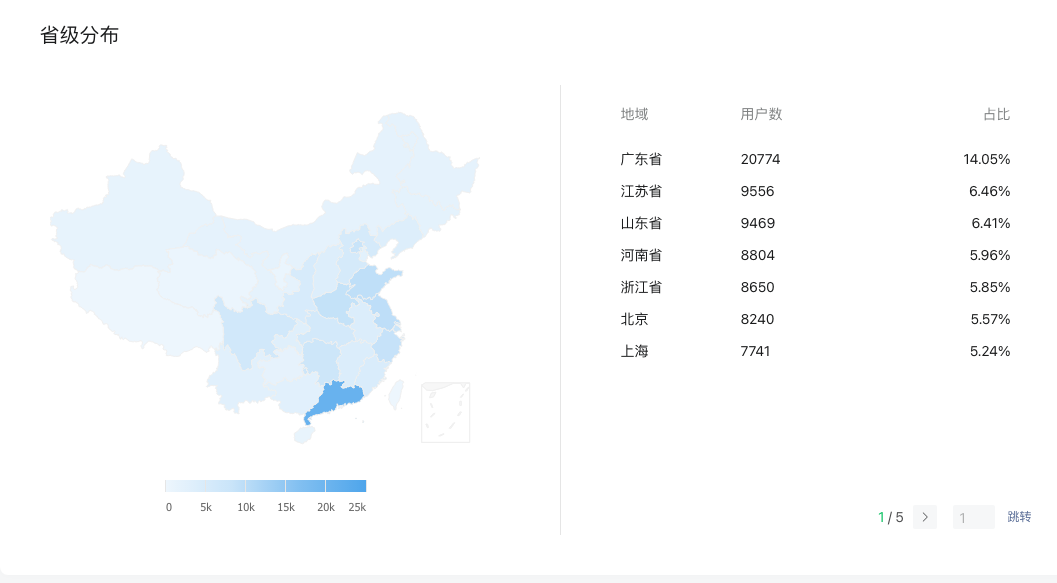The height and width of the screenshot is (583, 1057).
Task: Click the 省级分布 section title
Action: click(80, 35)
